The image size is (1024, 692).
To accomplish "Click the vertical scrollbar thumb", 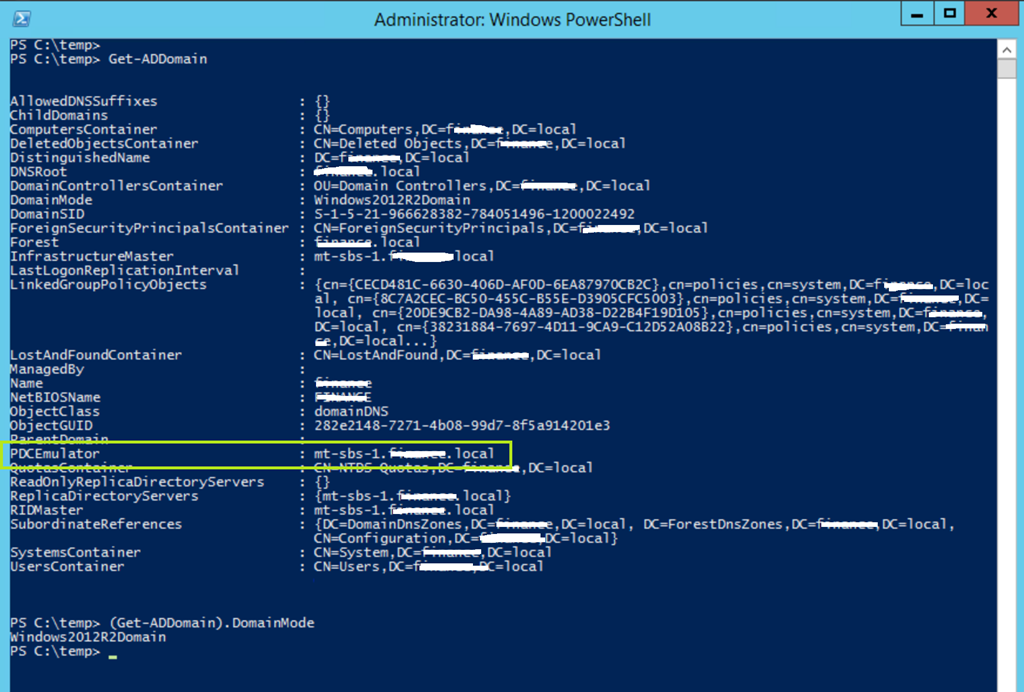I will pyautogui.click(x=1008, y=68).
